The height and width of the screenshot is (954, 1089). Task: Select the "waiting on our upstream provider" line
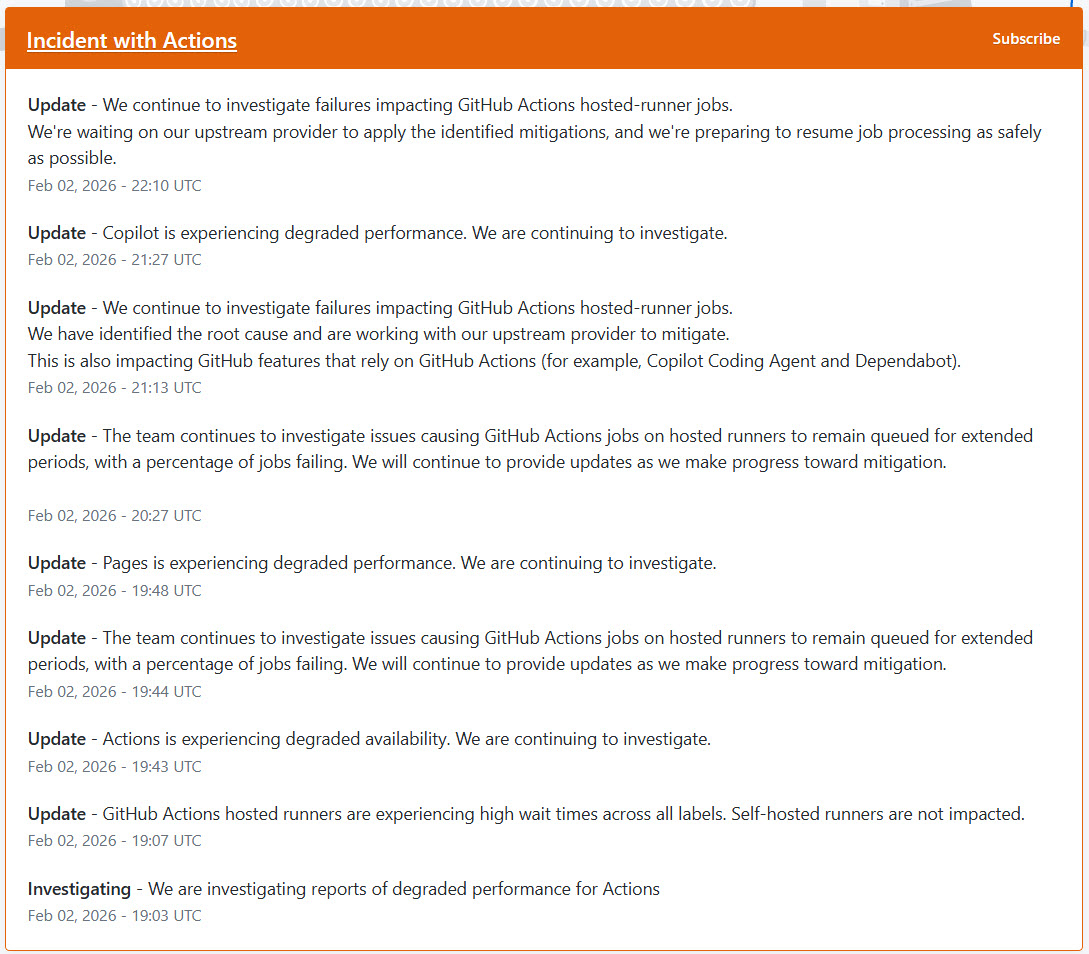(534, 132)
